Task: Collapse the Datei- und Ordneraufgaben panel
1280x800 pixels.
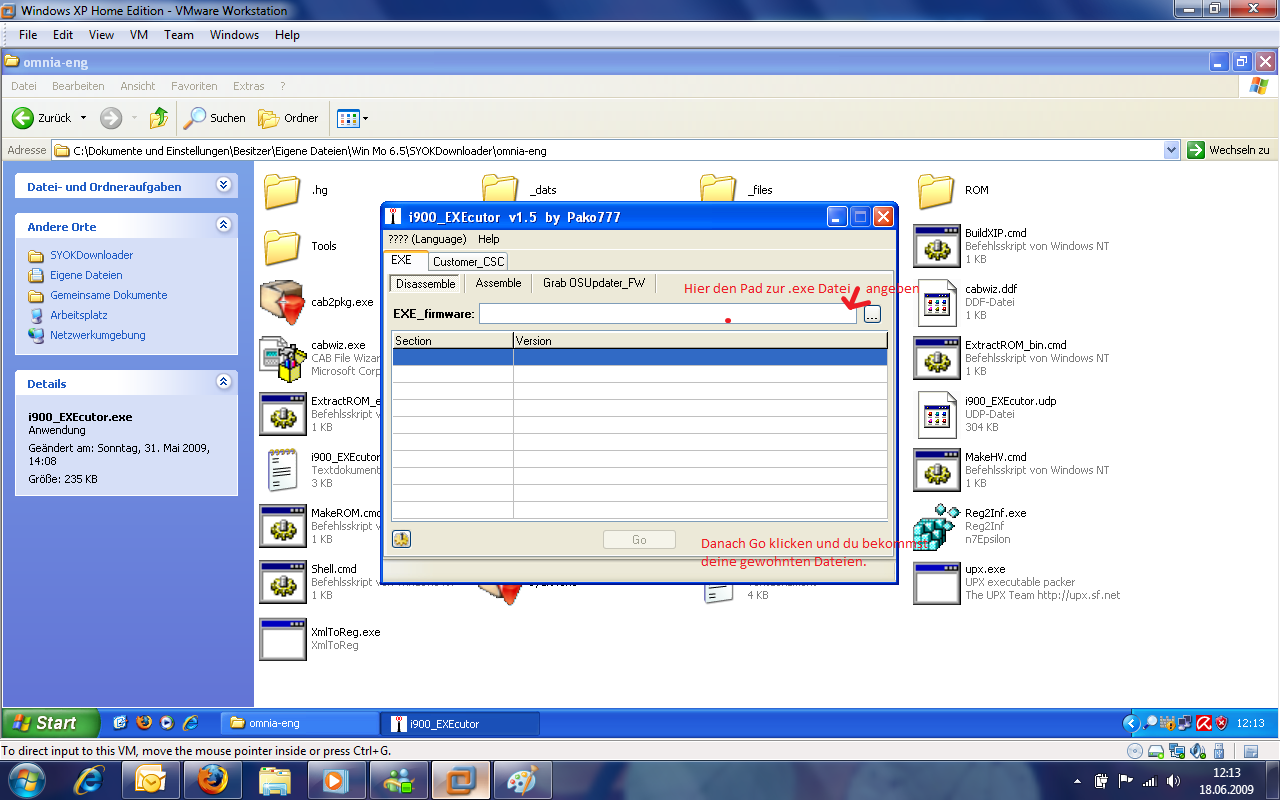Action: pyautogui.click(x=223, y=185)
